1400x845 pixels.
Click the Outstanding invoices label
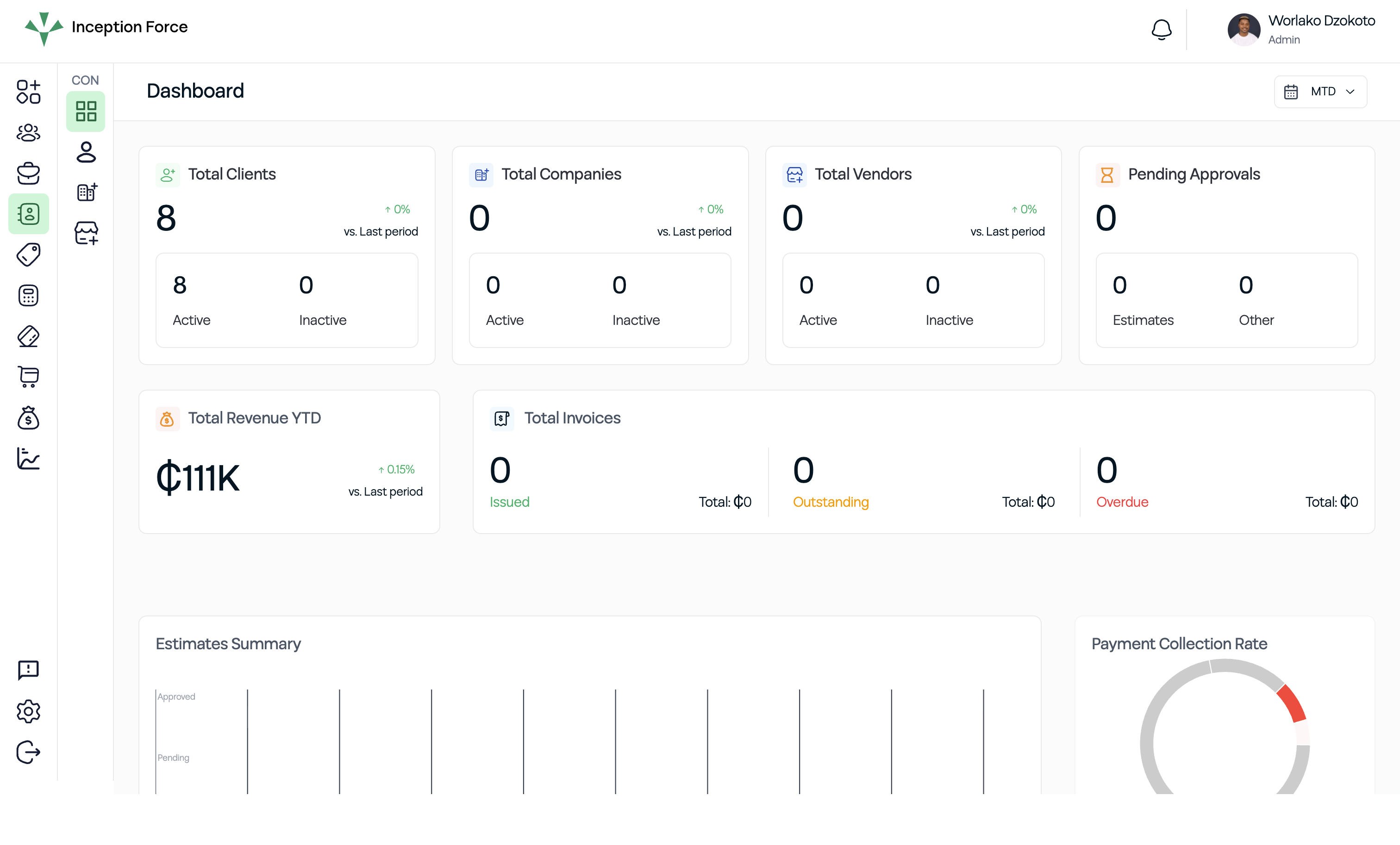tap(831, 502)
